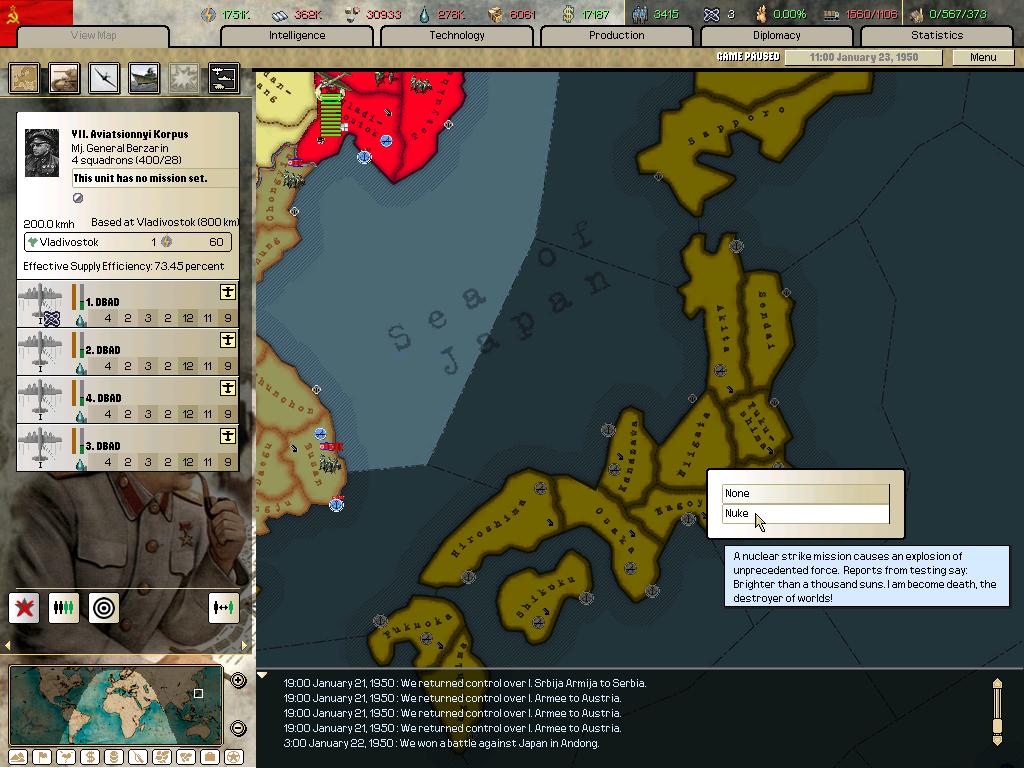Go to the Statistics tab

coord(936,35)
